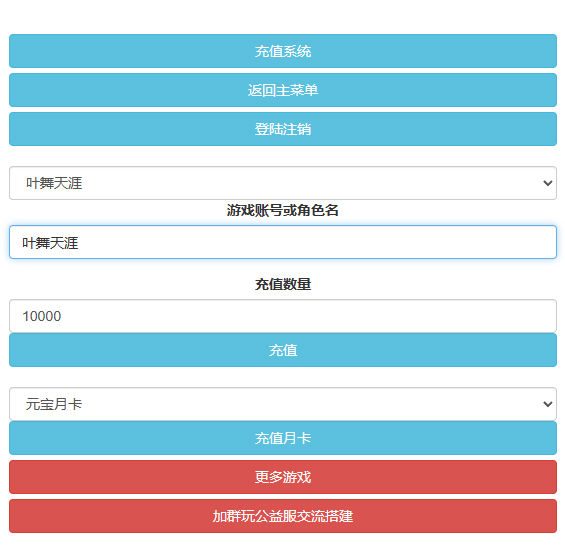The image size is (565, 554).
Task: Focus the recharge amount field showing 10000
Action: coord(283,316)
